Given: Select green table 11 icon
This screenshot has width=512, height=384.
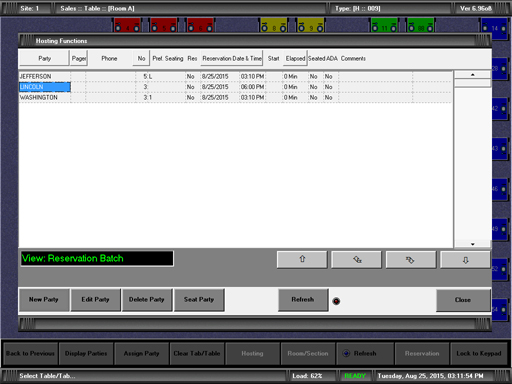Looking at the screenshot, I should coord(384,25).
